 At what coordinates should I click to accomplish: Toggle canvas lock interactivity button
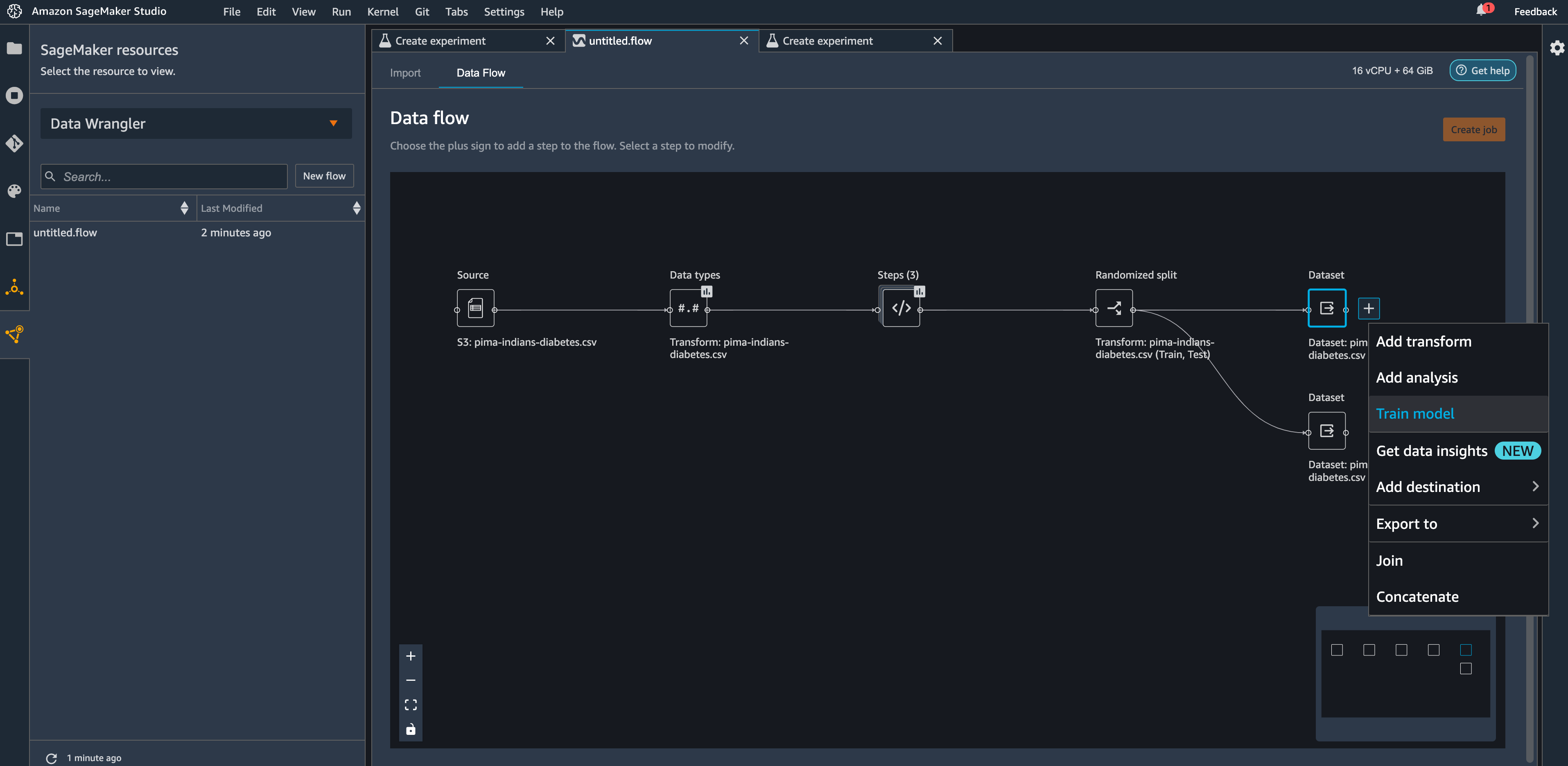coord(411,730)
